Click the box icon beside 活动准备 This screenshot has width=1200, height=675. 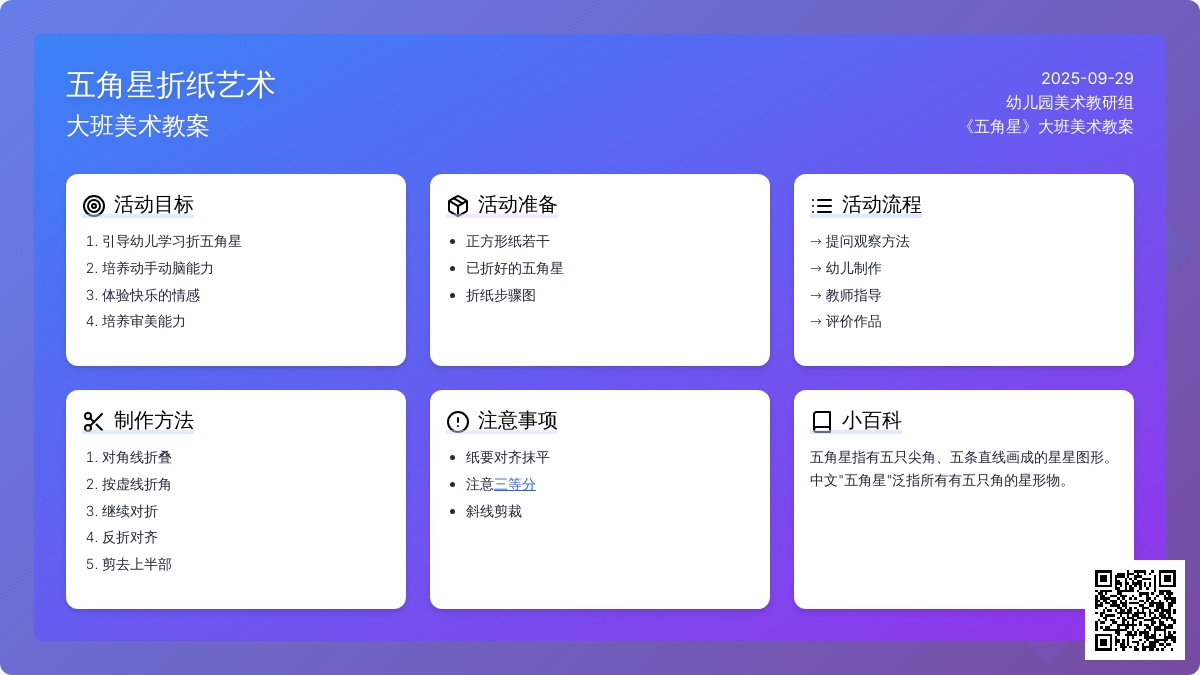tap(458, 206)
